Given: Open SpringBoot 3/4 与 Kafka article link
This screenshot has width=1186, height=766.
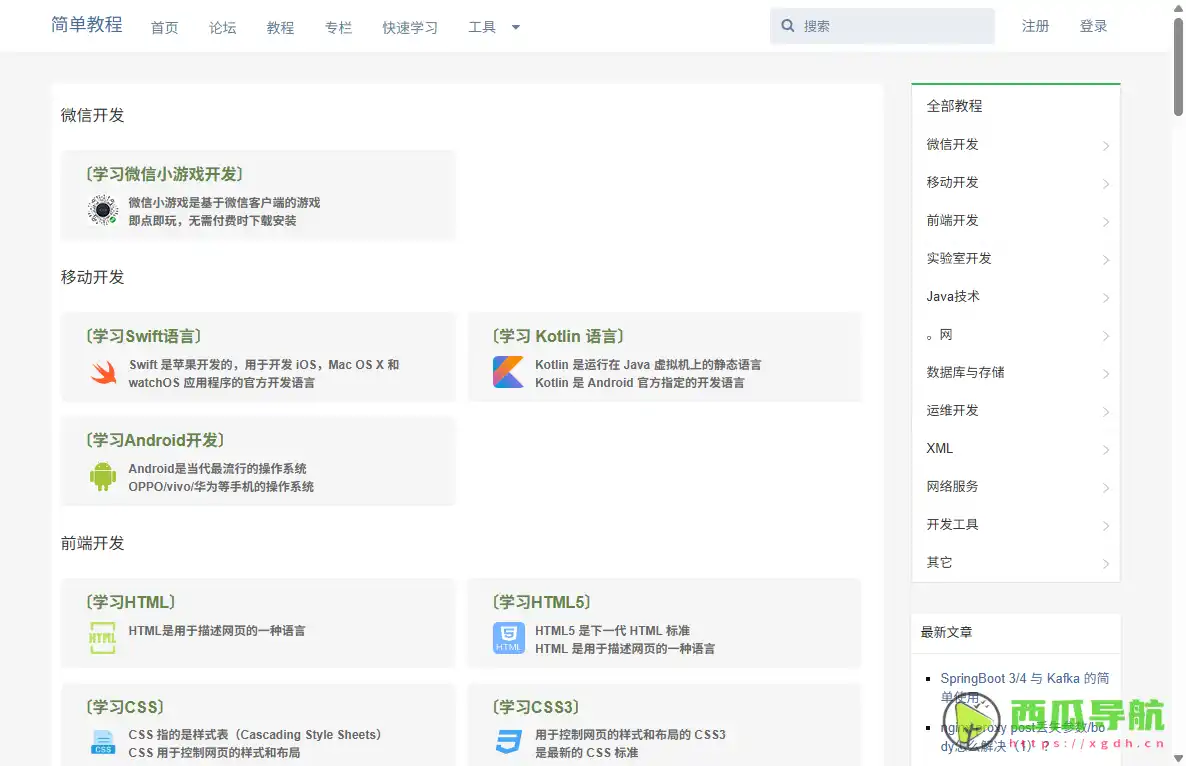Looking at the screenshot, I should click(x=1024, y=687).
